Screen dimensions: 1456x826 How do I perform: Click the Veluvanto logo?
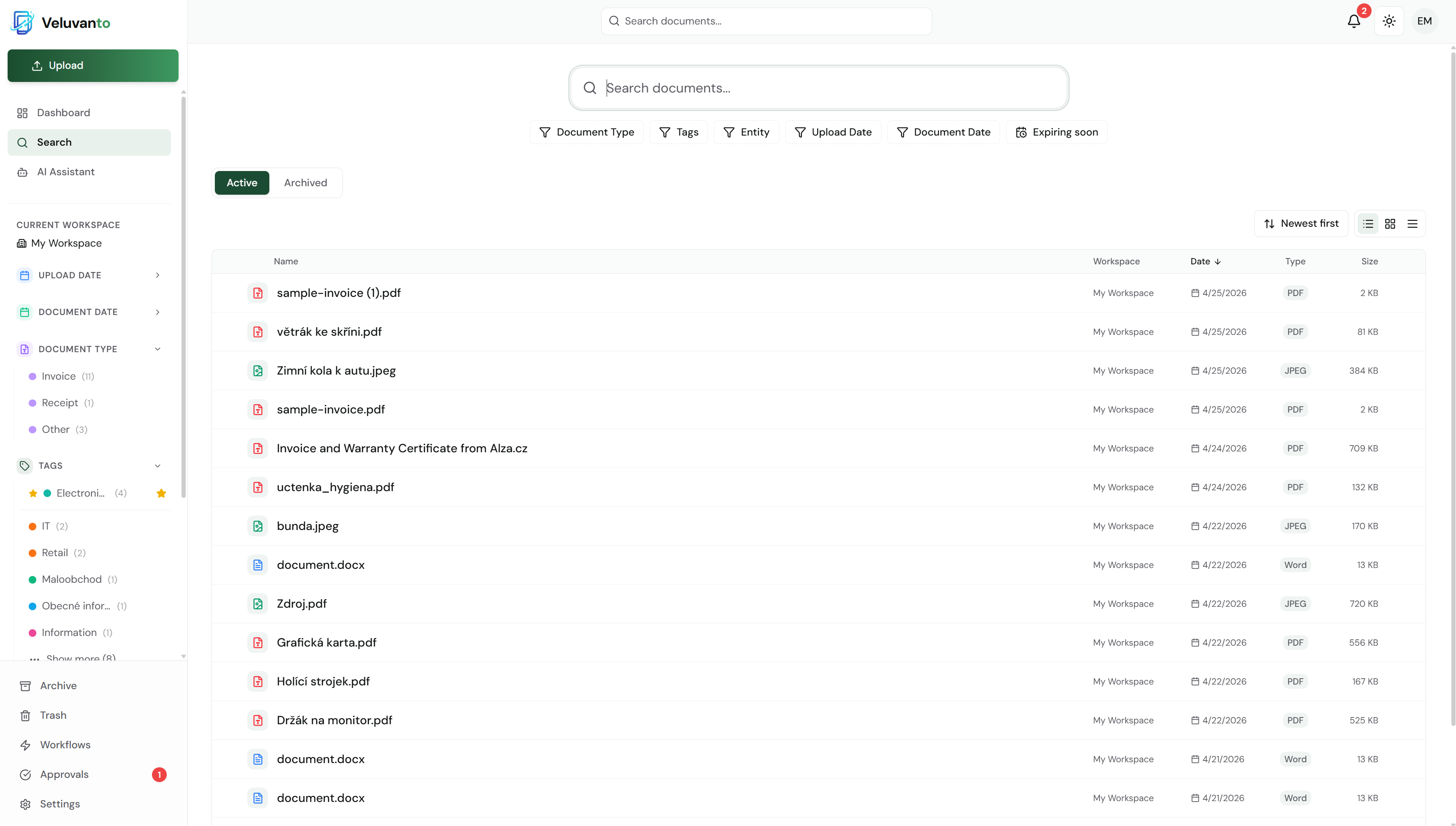(x=61, y=23)
